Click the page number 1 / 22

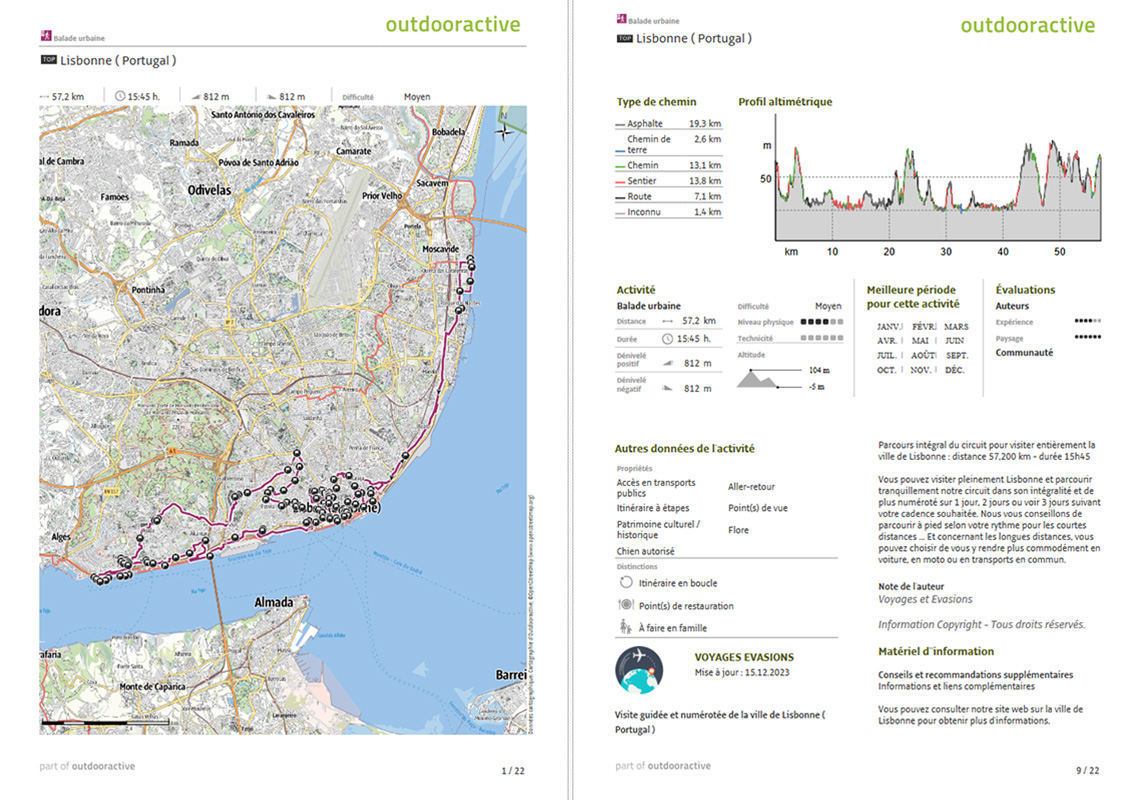pyautogui.click(x=513, y=771)
